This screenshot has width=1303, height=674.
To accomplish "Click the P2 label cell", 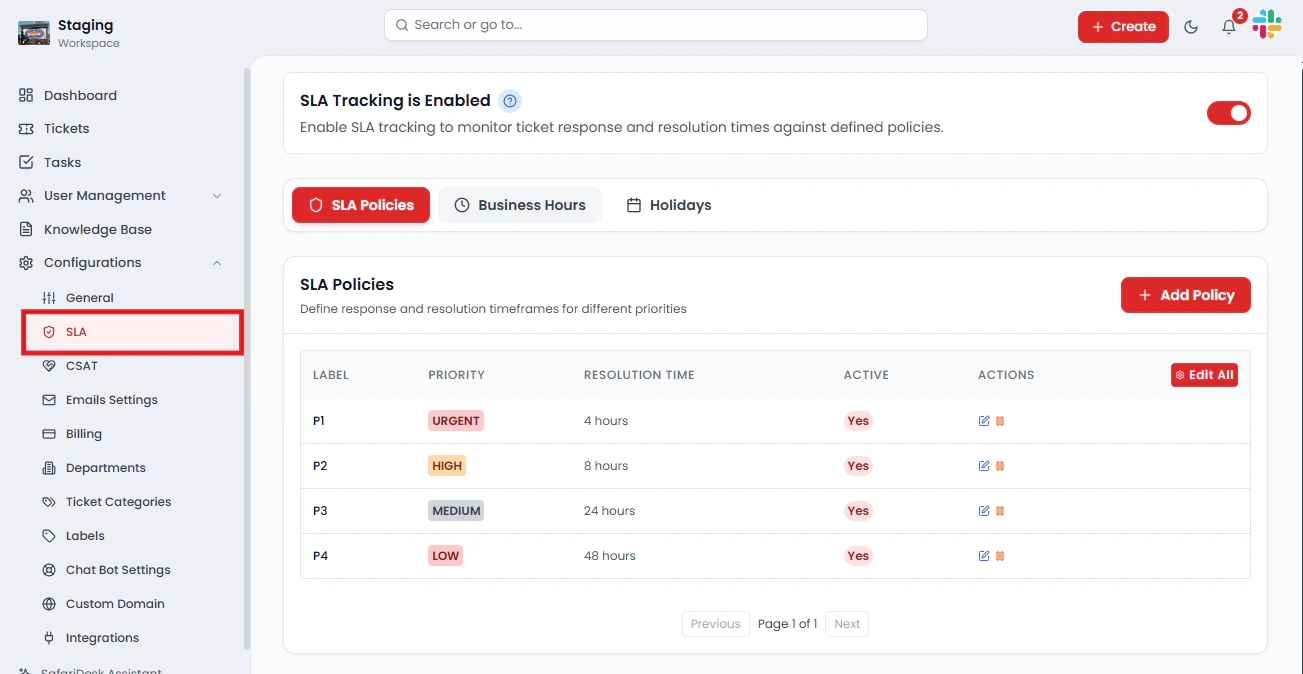I will coord(320,466).
